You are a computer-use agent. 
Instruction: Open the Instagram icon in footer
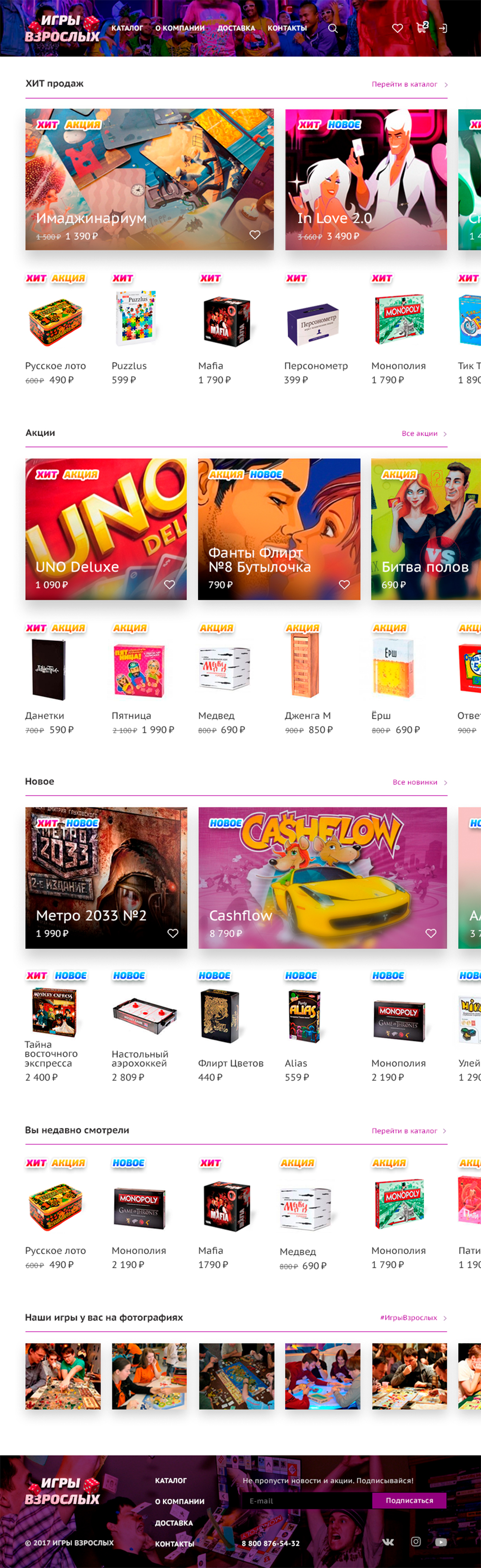[416, 1541]
